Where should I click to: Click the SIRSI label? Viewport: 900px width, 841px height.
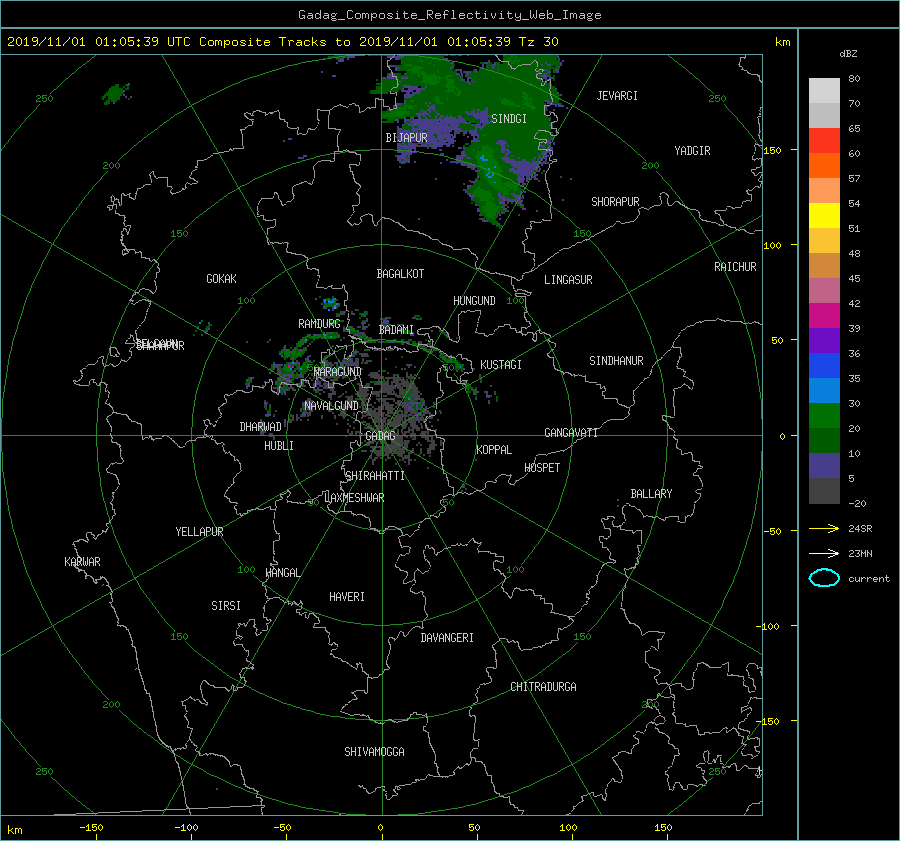pyautogui.click(x=226, y=606)
